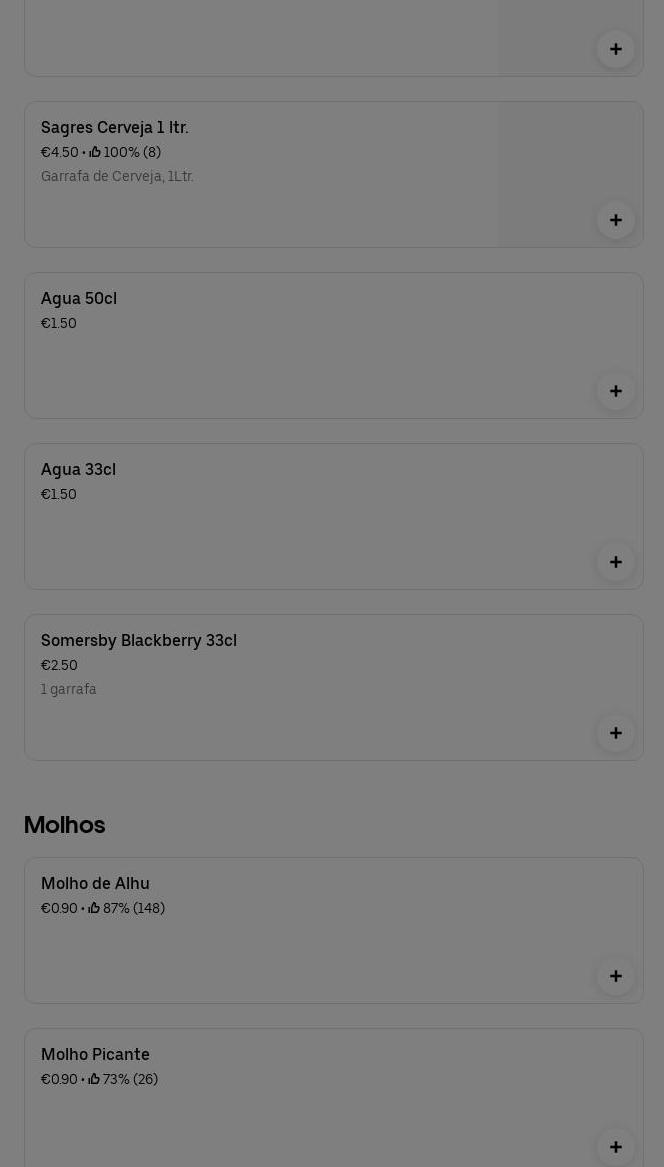Add Agua 33cl with plus icon
This screenshot has height=1167, width=664.
pyautogui.click(x=615, y=563)
